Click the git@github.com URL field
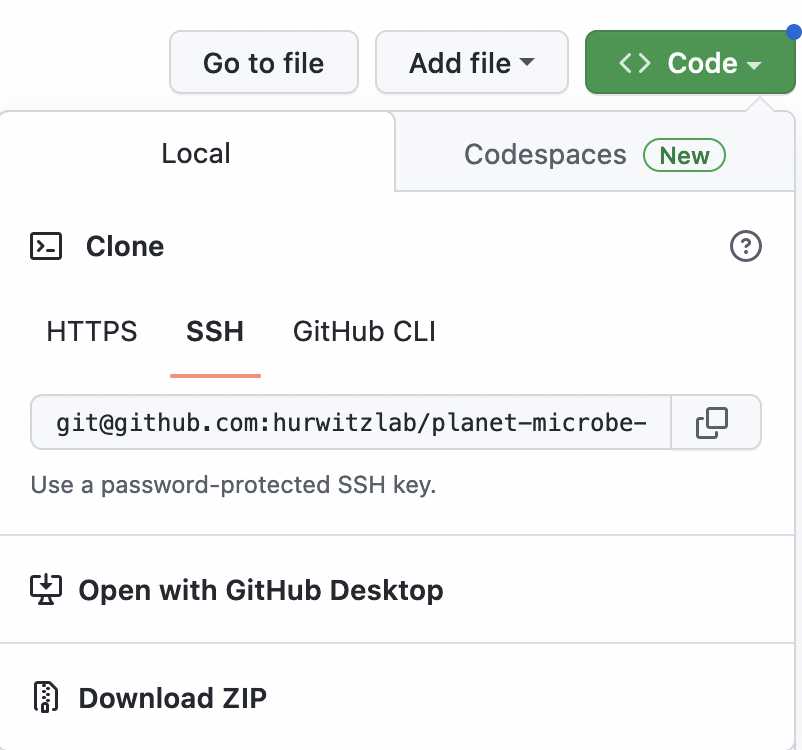 click(x=351, y=423)
